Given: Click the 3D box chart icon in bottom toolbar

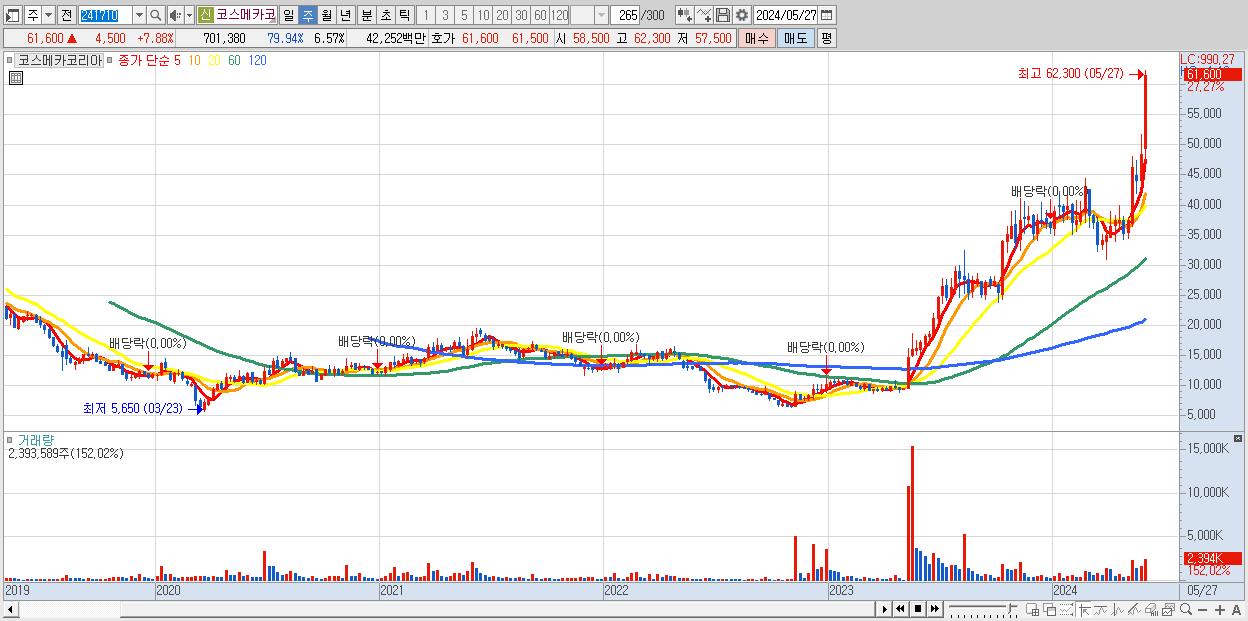Looking at the screenshot, I should coord(1152,610).
